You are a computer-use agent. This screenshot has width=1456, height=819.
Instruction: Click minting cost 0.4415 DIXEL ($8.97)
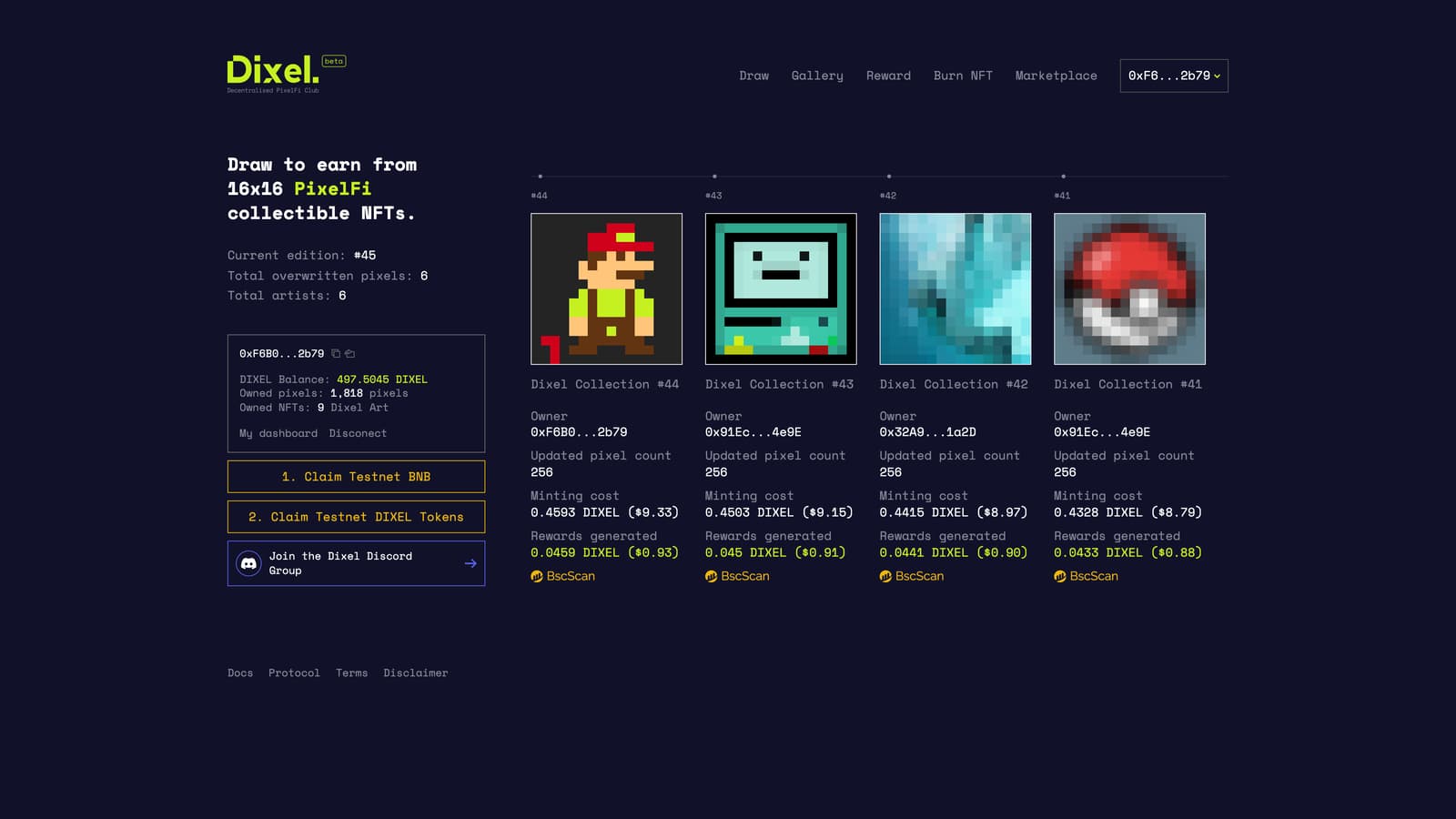(x=954, y=512)
